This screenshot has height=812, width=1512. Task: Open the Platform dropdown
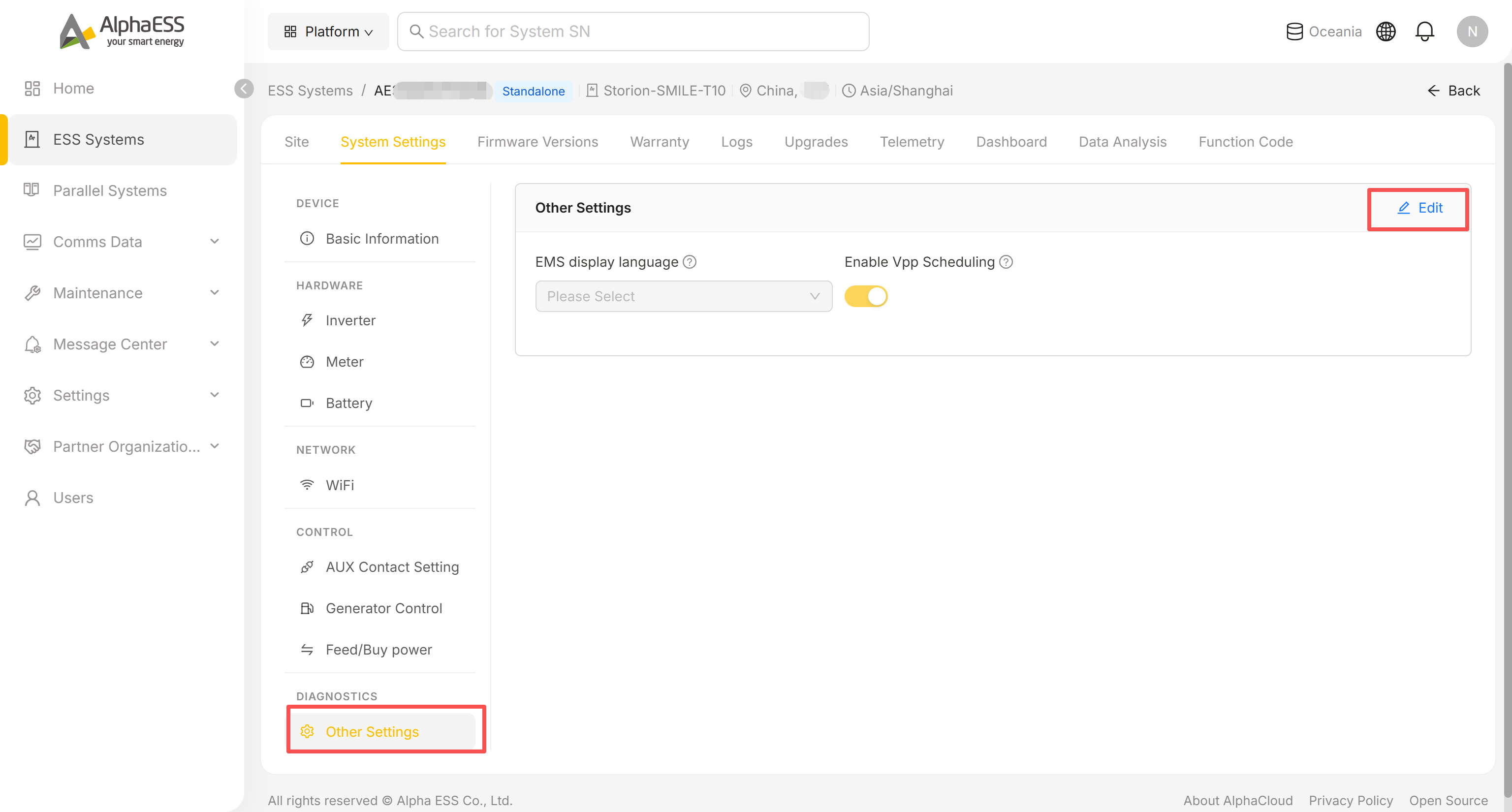click(328, 31)
